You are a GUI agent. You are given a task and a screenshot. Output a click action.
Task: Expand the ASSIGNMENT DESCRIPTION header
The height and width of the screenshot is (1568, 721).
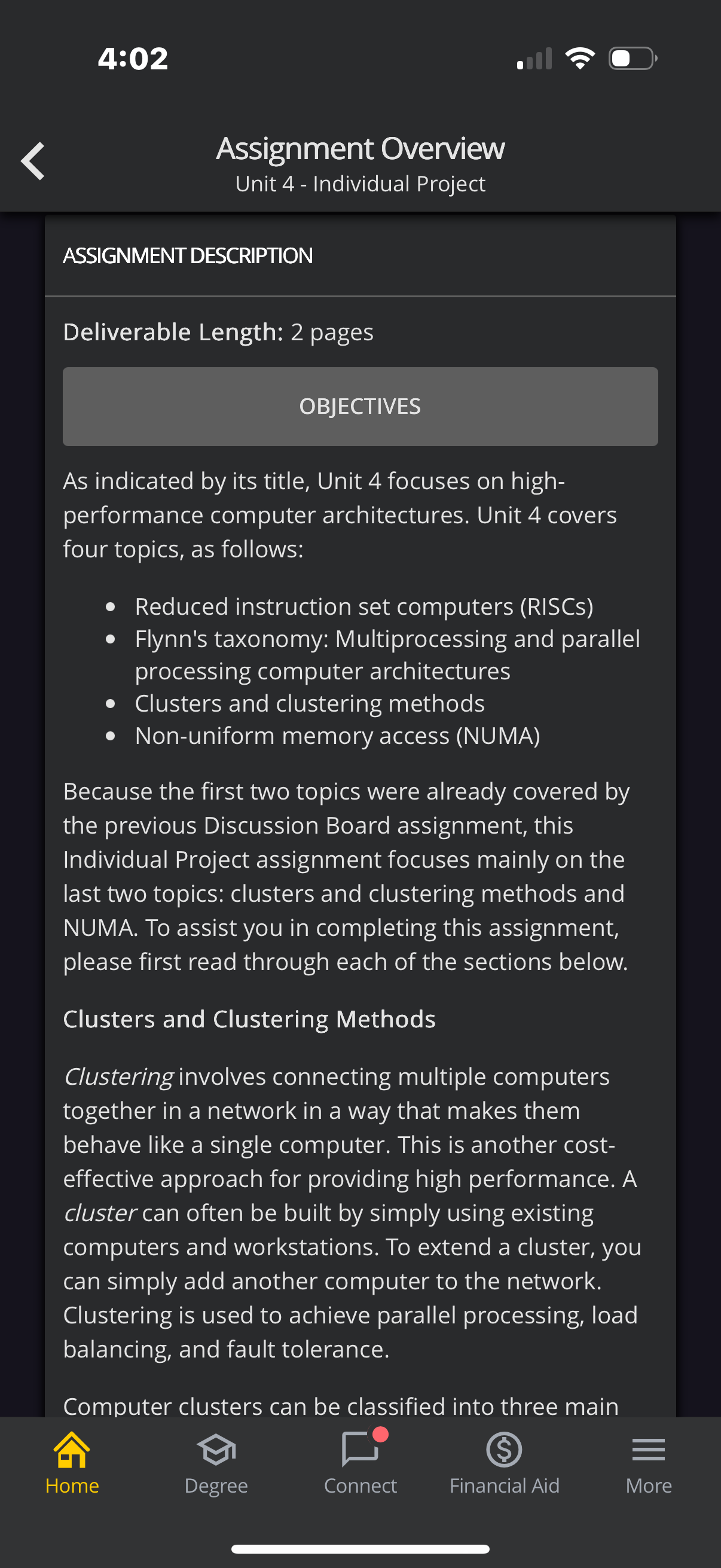[x=187, y=255]
